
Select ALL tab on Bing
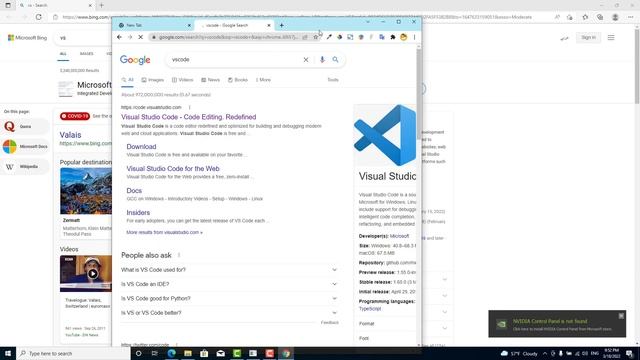(x=63, y=54)
